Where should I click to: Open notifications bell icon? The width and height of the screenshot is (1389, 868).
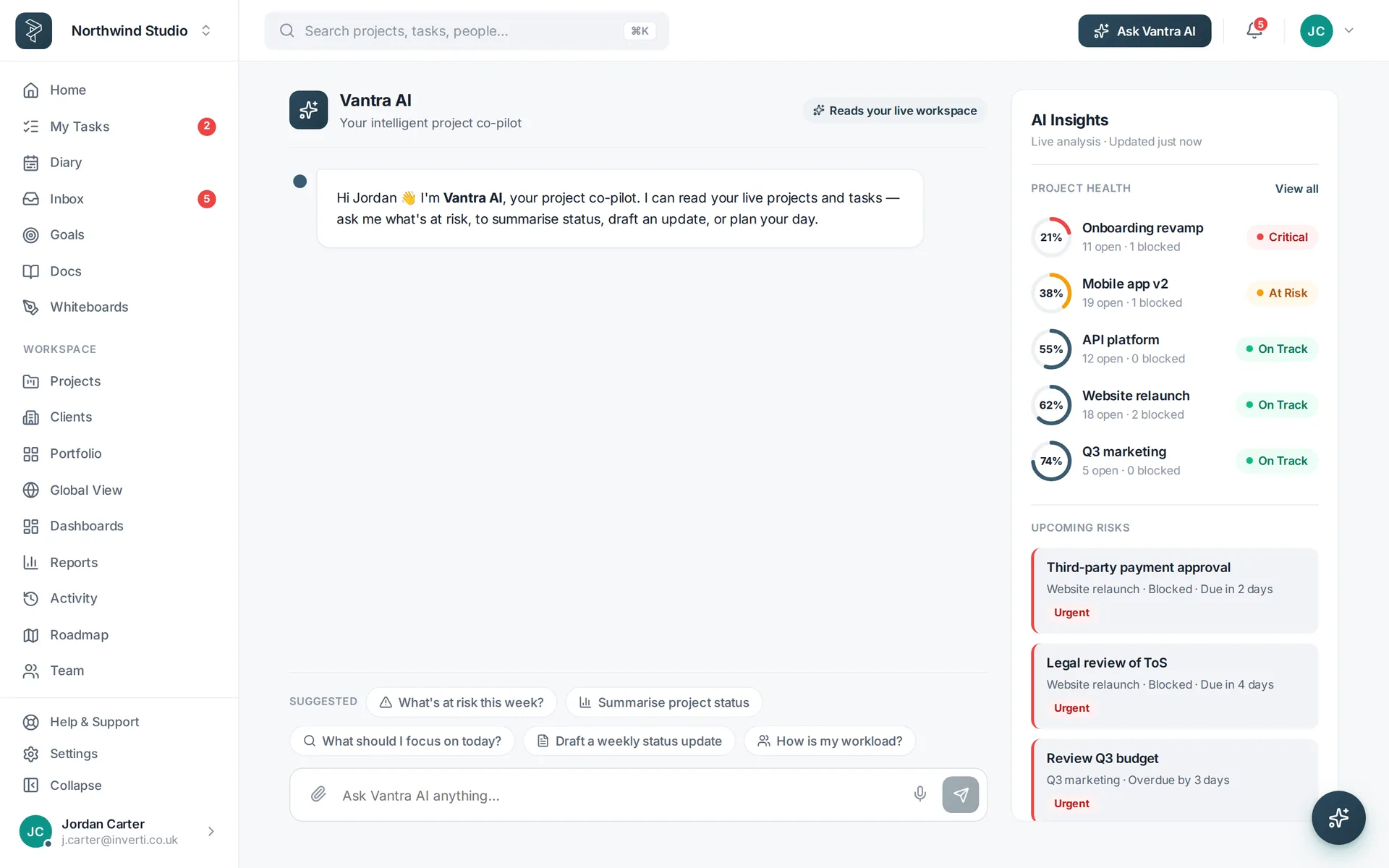click(1254, 30)
